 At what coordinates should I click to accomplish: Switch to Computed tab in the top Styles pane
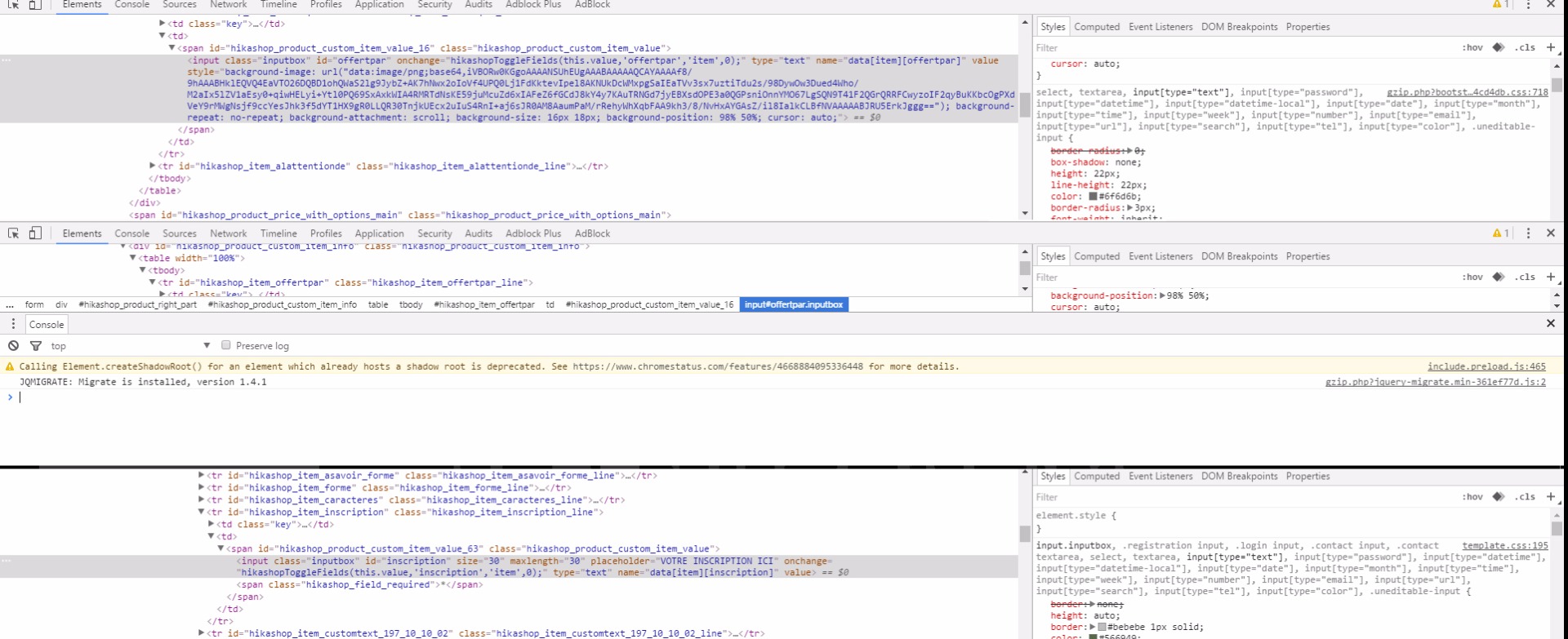click(x=1097, y=27)
